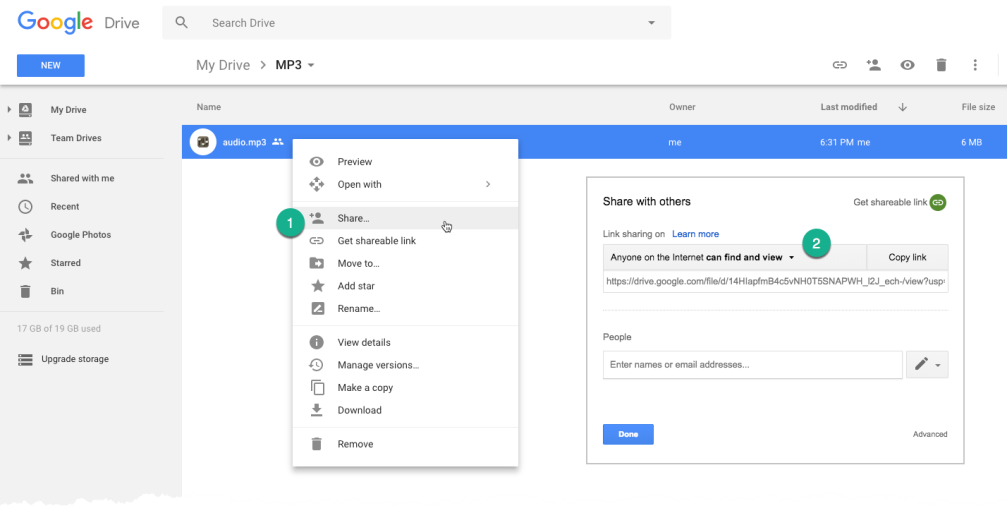This screenshot has height=506, width=1007.
Task: Open the three-dot more actions menu
Action: click(975, 65)
